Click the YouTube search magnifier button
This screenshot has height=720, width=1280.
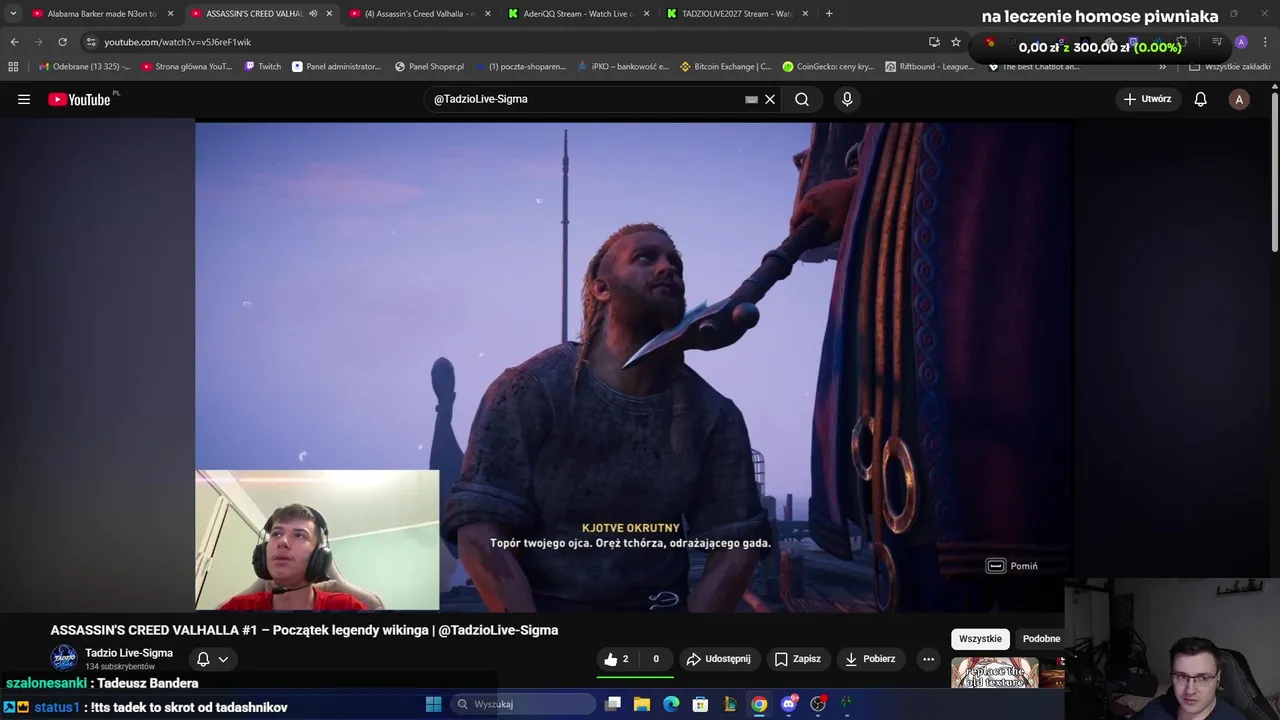(802, 99)
